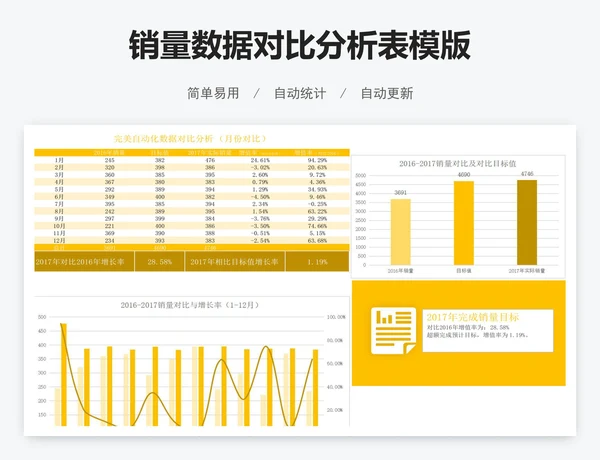
Task: Select the 2017年完成销量目标 heading in summary box
Action: 473,317
